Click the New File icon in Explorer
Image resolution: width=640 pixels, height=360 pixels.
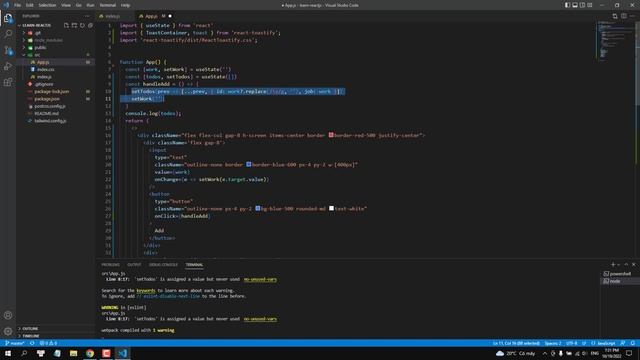pyautogui.click(x=67, y=25)
